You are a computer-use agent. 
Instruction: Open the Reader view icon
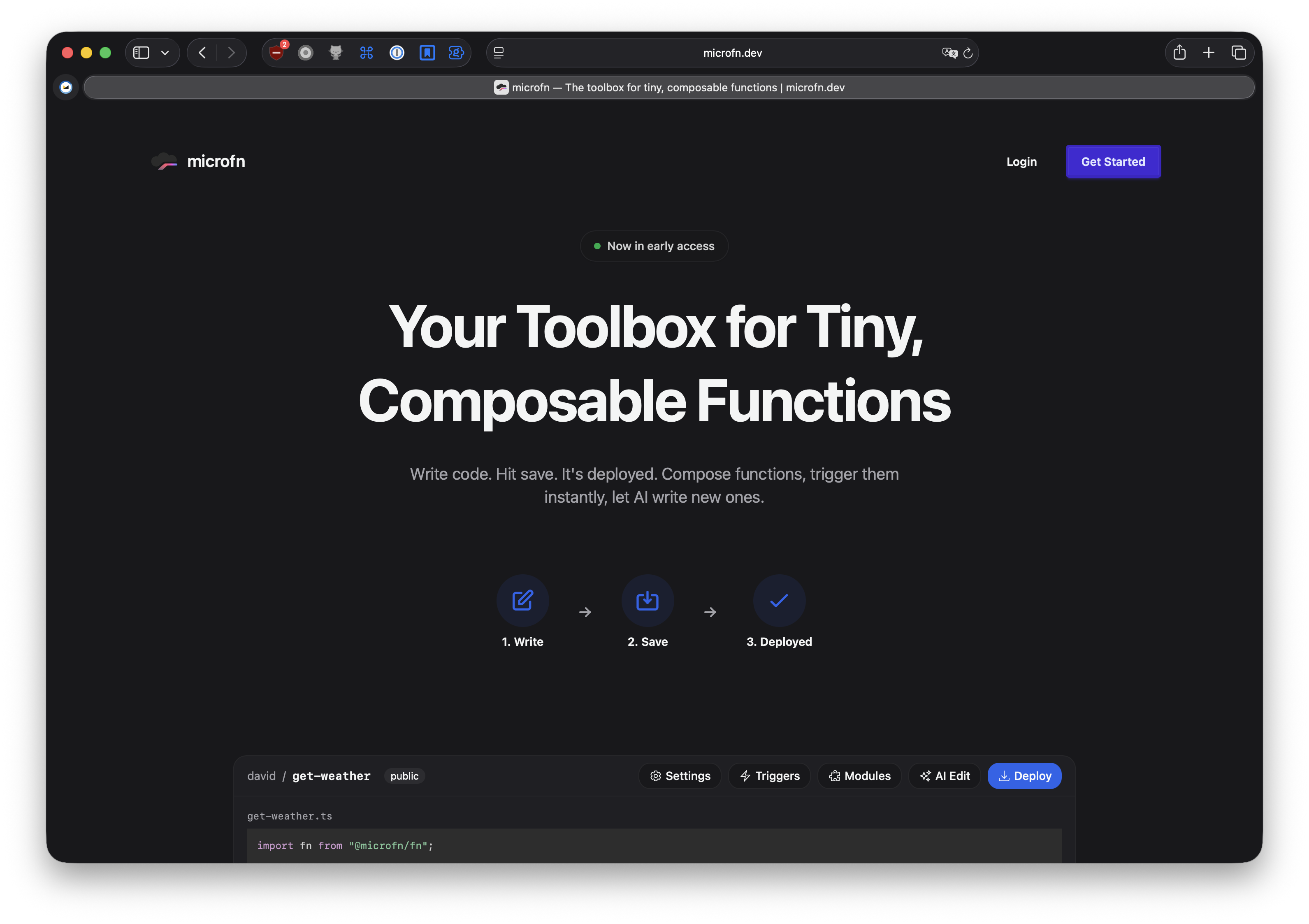click(498, 52)
